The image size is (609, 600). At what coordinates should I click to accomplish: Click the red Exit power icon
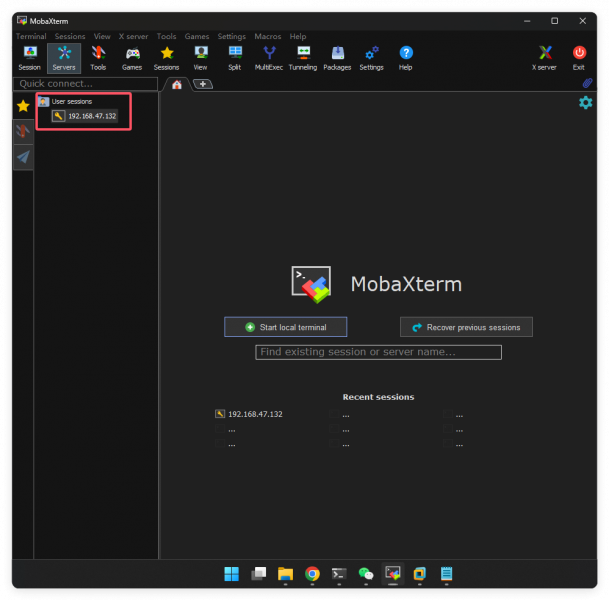[579, 58]
